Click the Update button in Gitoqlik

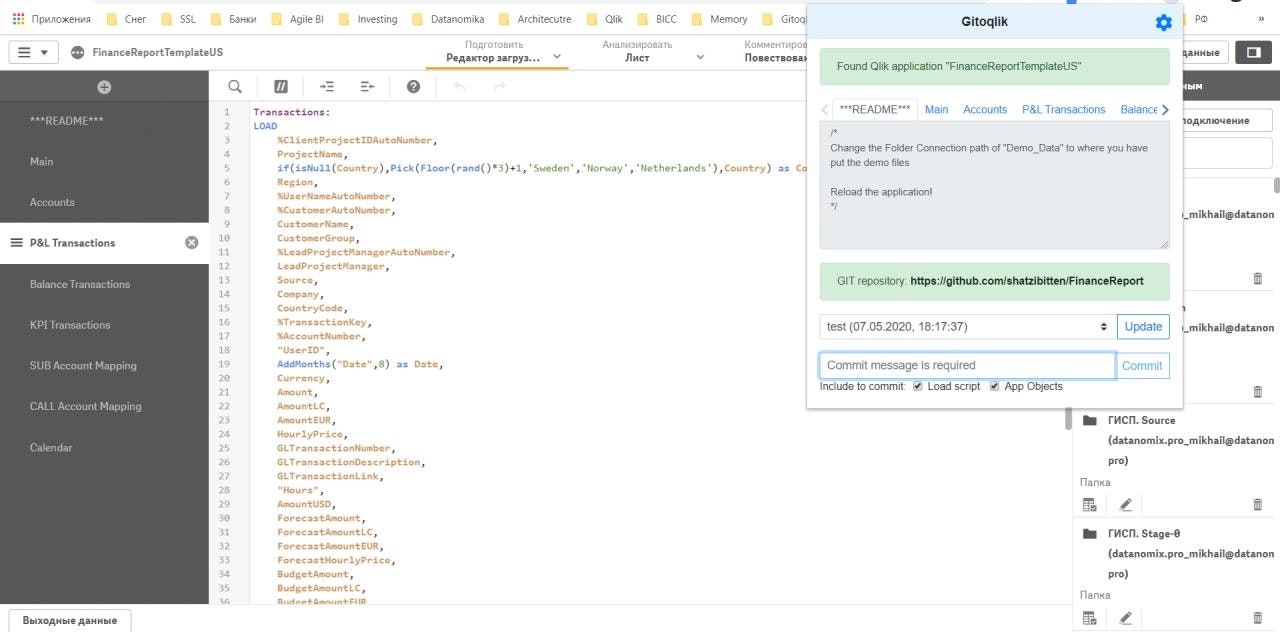click(x=1143, y=326)
